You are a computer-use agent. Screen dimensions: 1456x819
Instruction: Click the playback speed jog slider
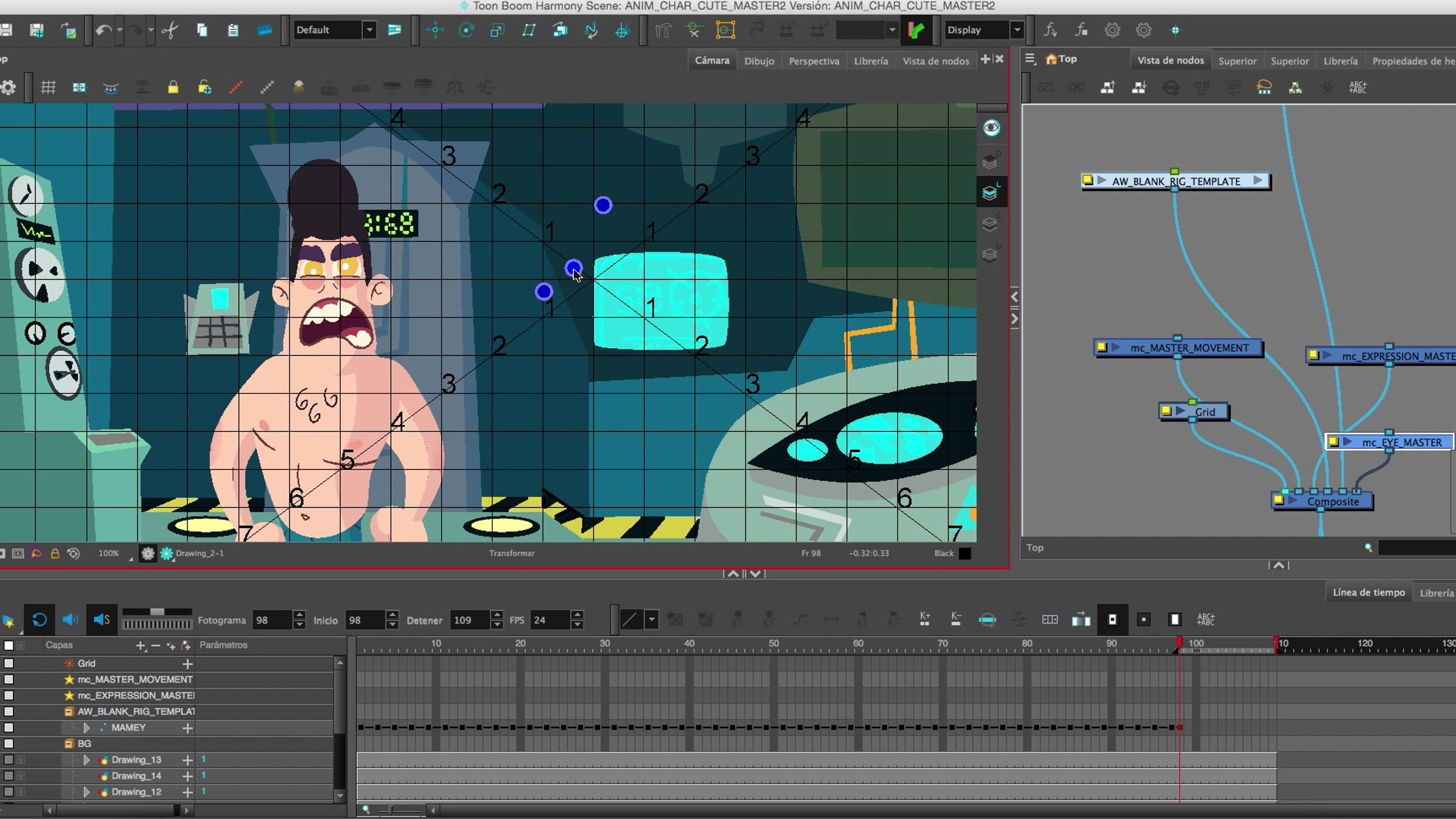(x=157, y=623)
